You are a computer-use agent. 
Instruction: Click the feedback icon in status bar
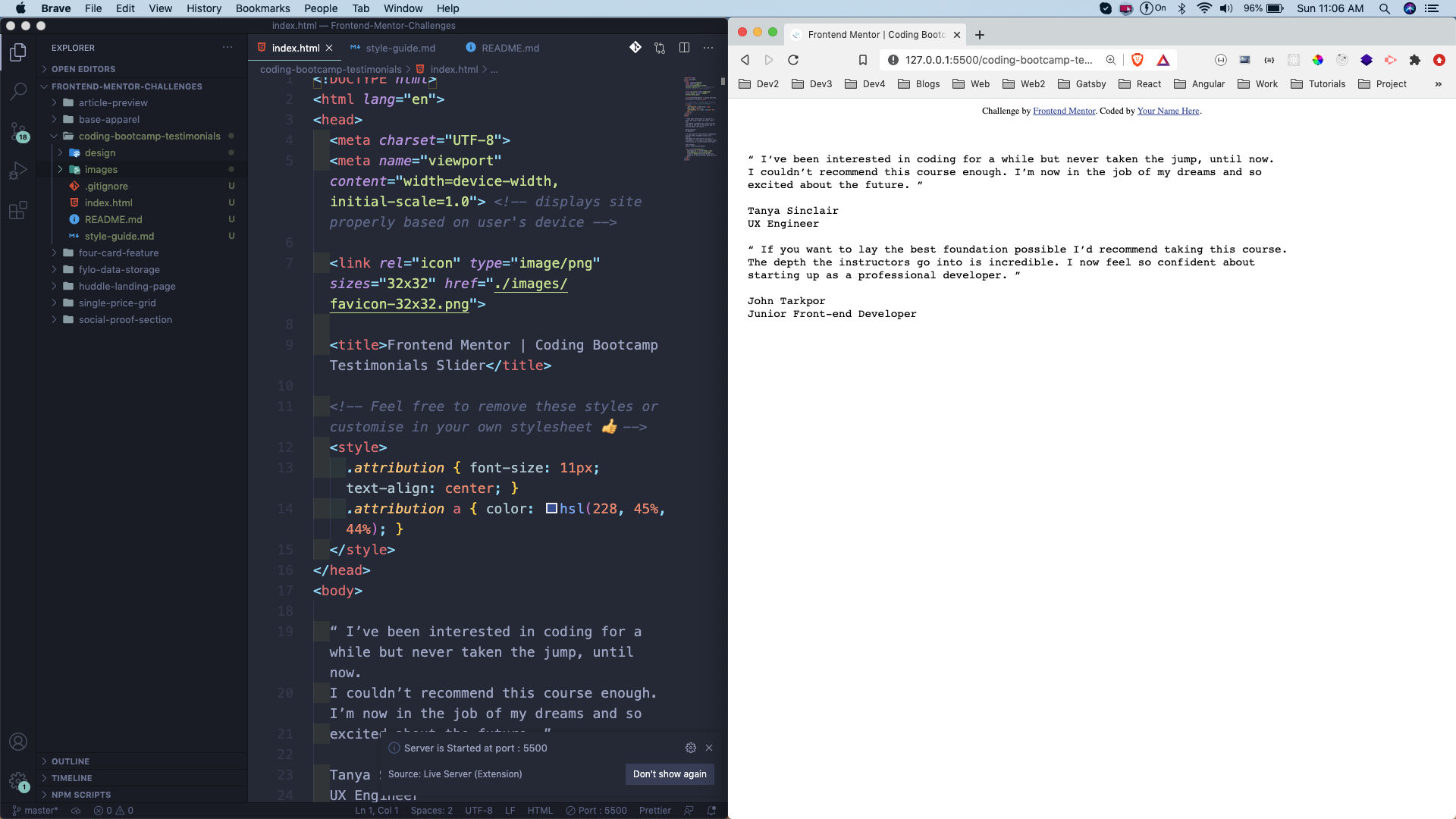click(x=689, y=811)
